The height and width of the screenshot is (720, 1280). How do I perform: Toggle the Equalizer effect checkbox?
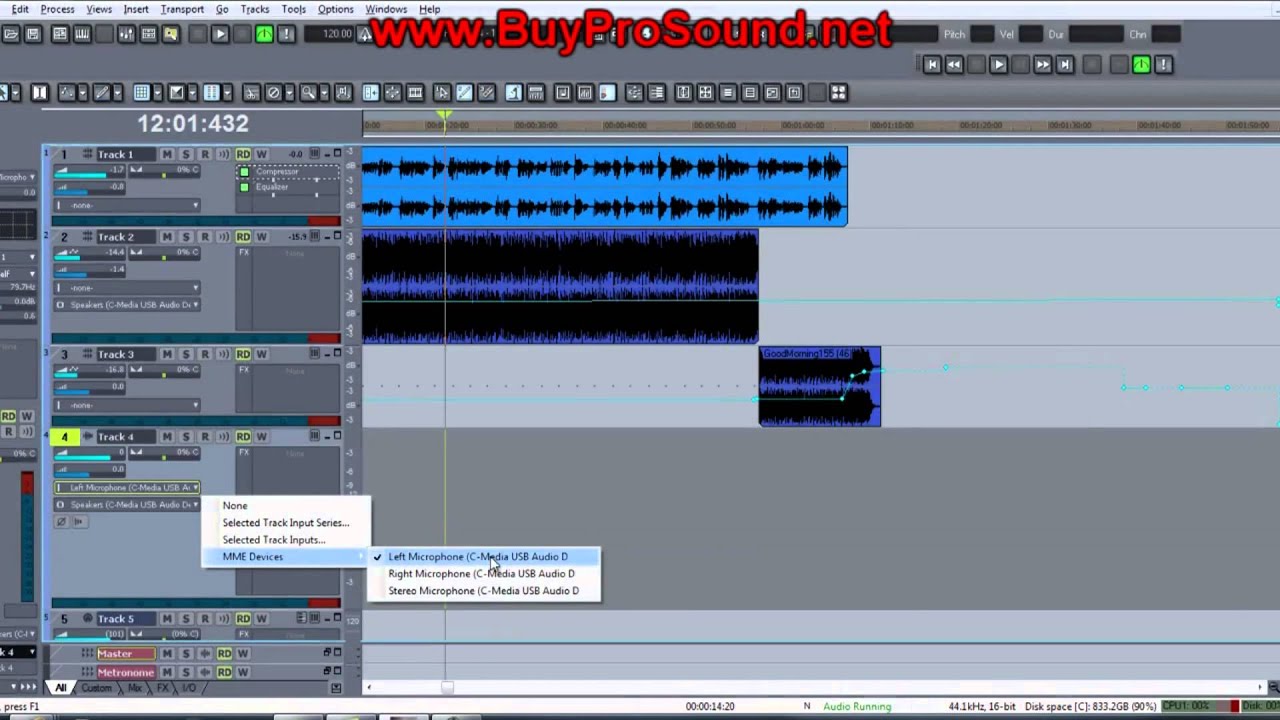[x=244, y=187]
